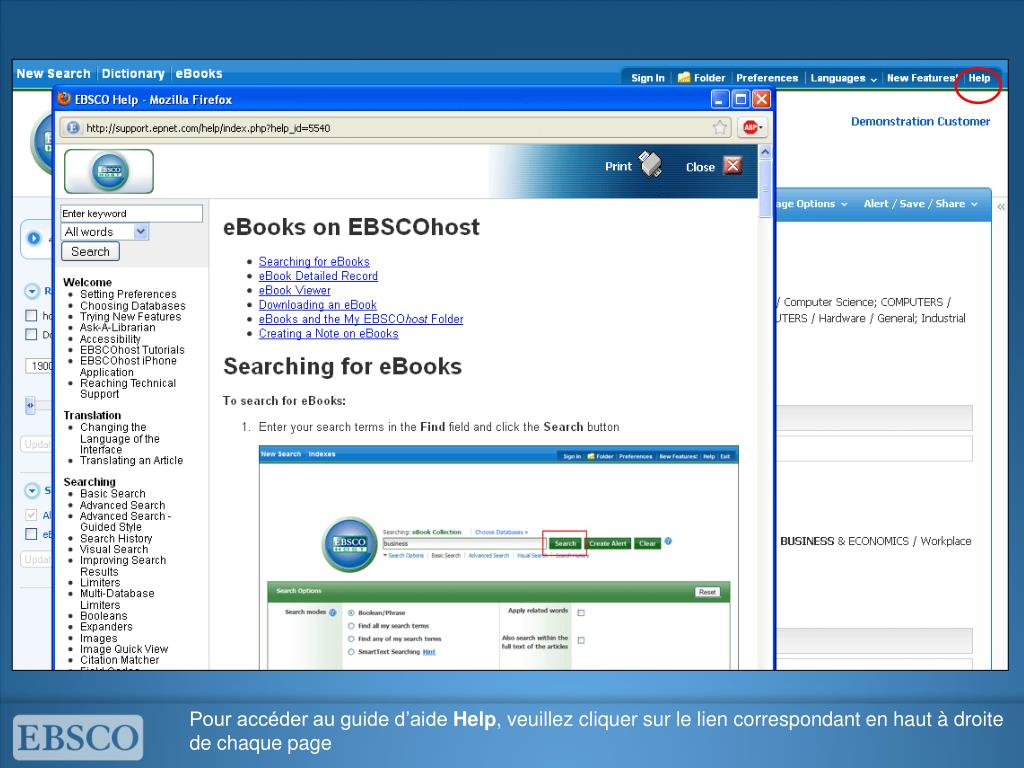The height and width of the screenshot is (768, 1024).
Task: Open Choosing Databases help topic
Action: click(133, 306)
